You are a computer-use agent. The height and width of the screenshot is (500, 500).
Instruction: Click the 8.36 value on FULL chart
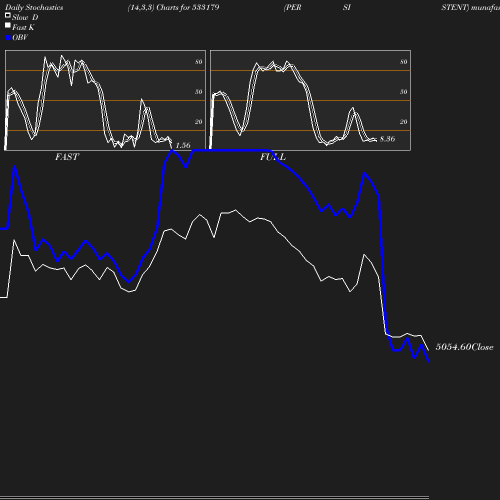tap(387, 139)
